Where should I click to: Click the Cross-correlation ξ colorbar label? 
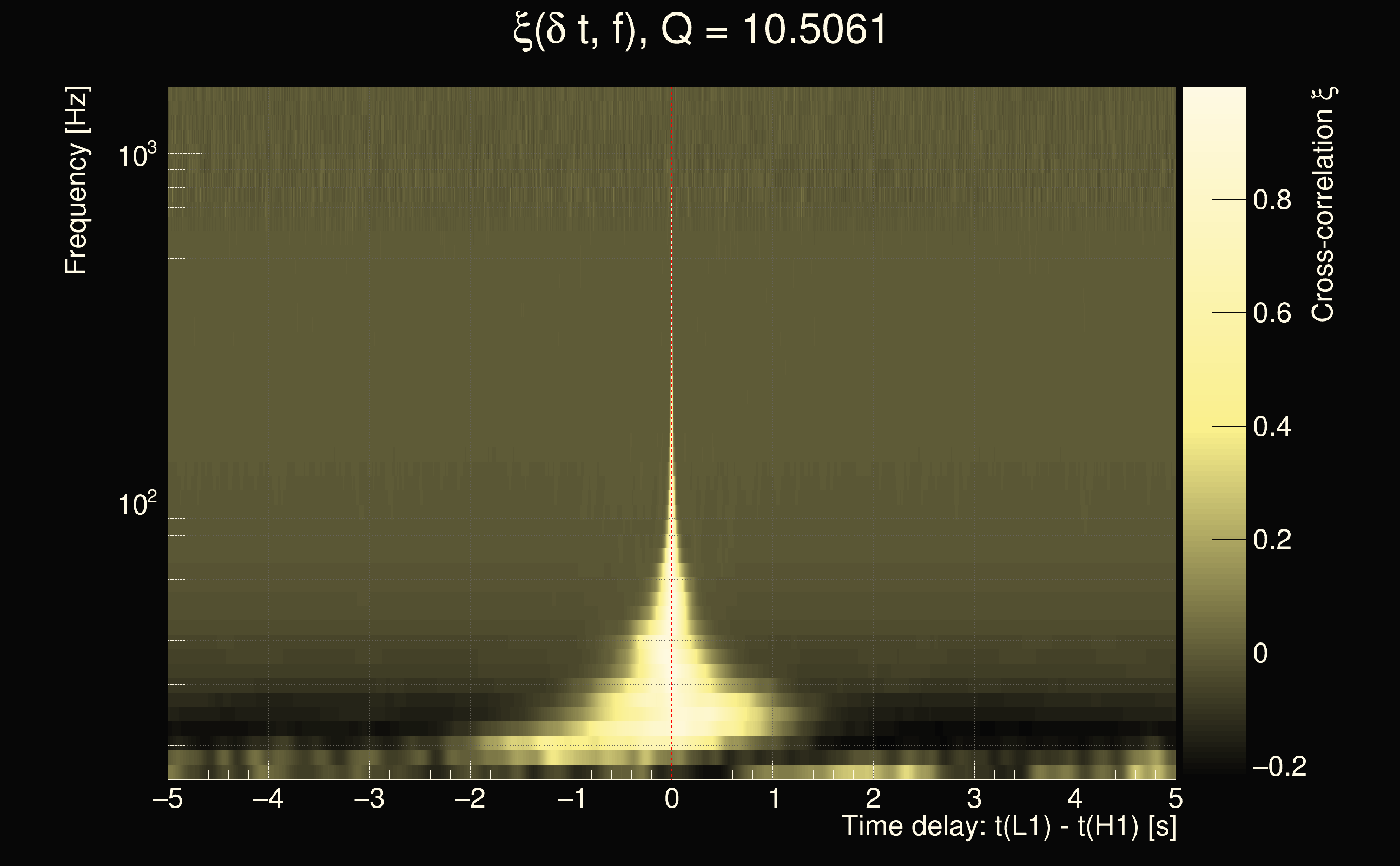1323,204
